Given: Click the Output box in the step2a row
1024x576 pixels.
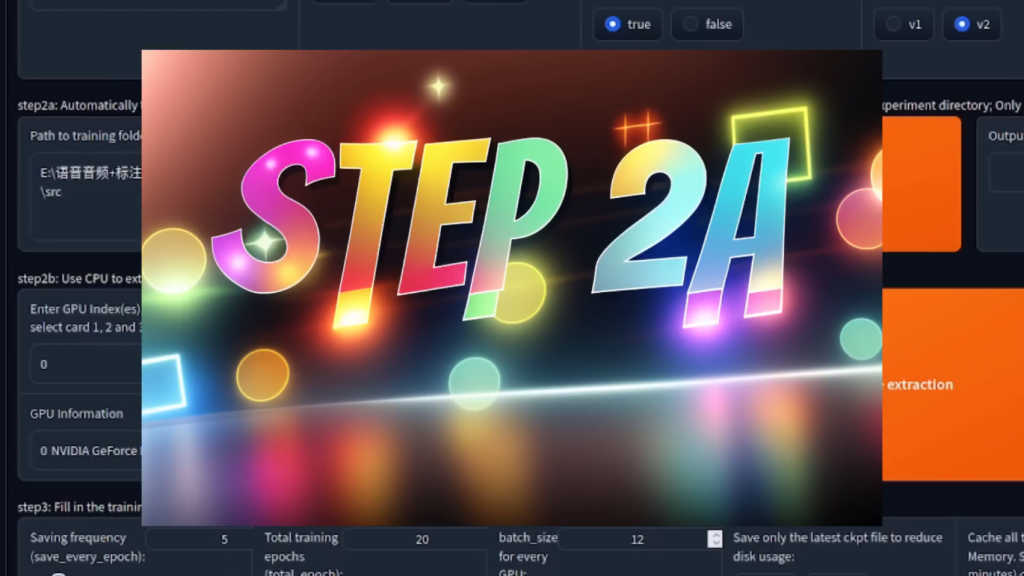Looking at the screenshot, I should coord(1006,172).
